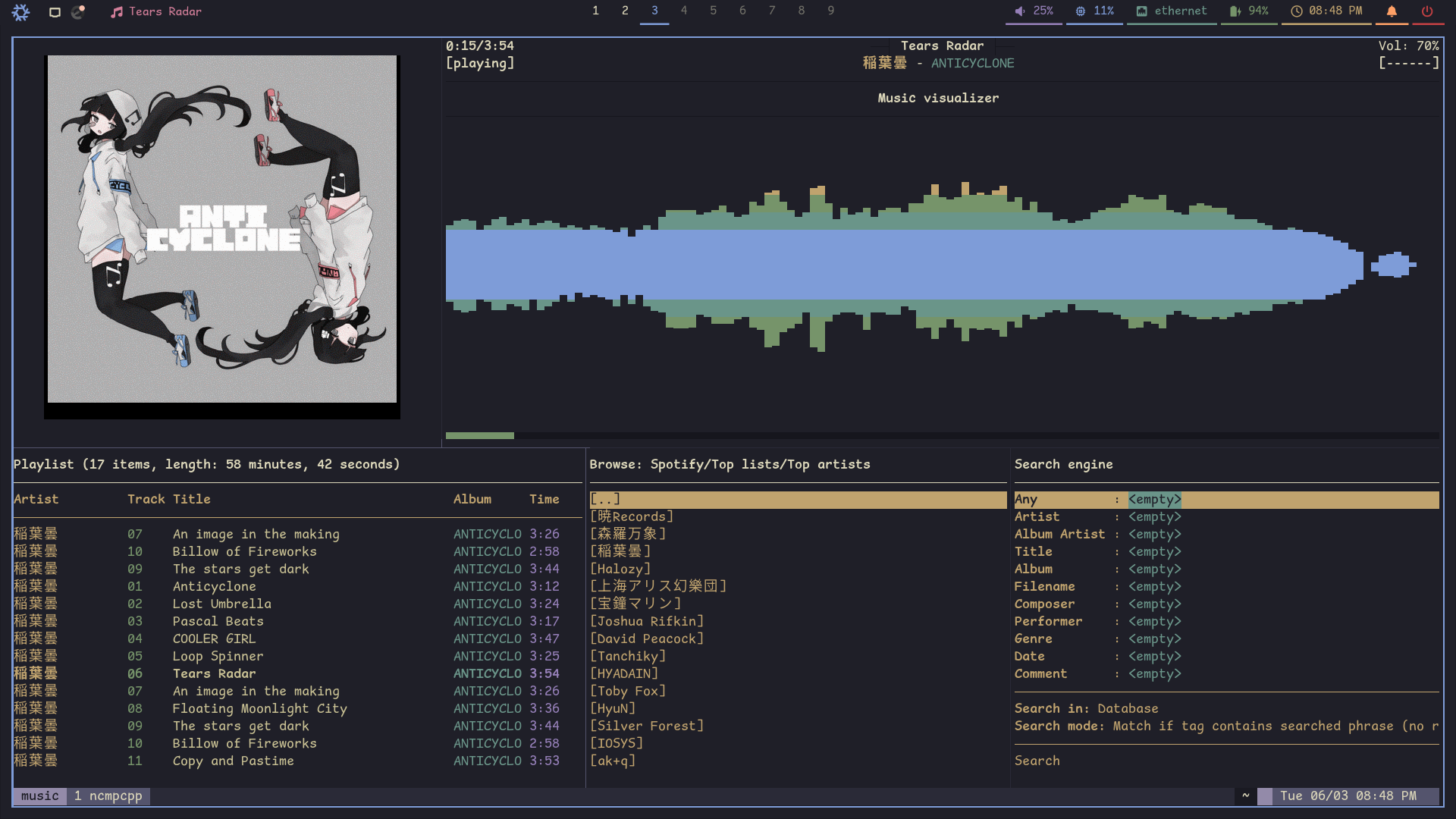Select the ncmpcpp tmux window tab

tap(108, 795)
